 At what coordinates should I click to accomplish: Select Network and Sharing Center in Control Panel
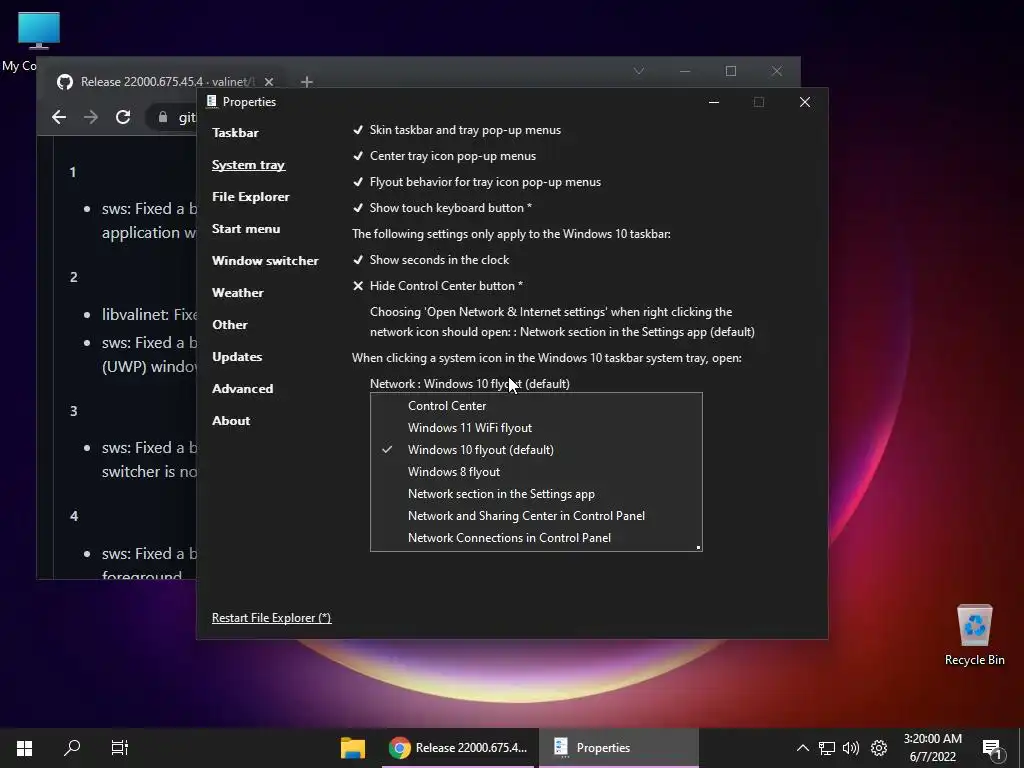[x=536, y=516]
